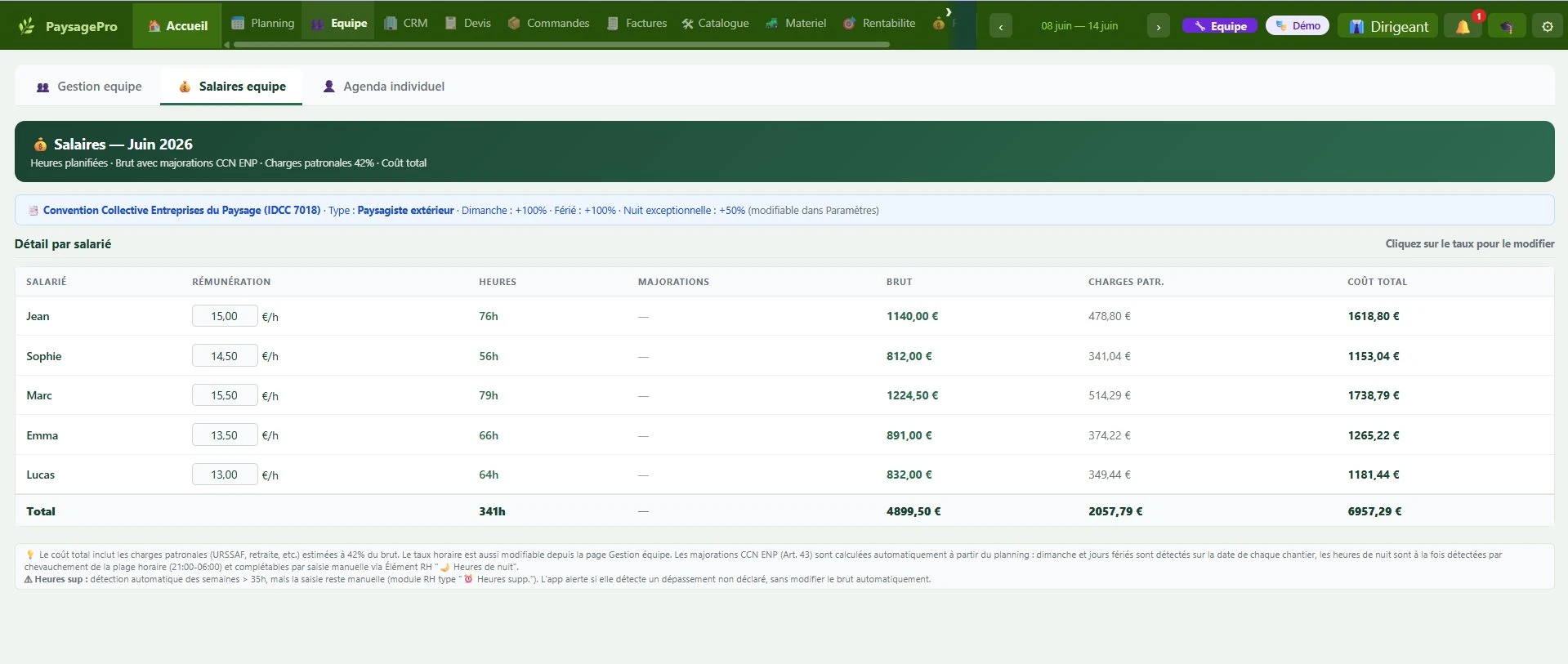
Task: Click Marc's hourly rate field
Action: coord(225,395)
